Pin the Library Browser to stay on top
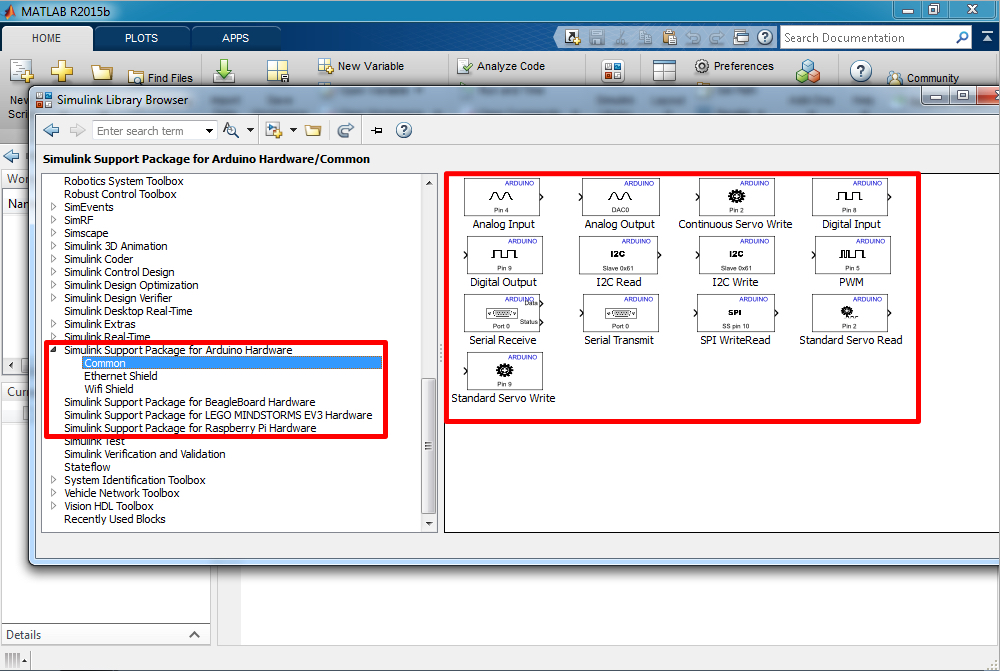Screen dimensions: 1000x671 (377, 131)
